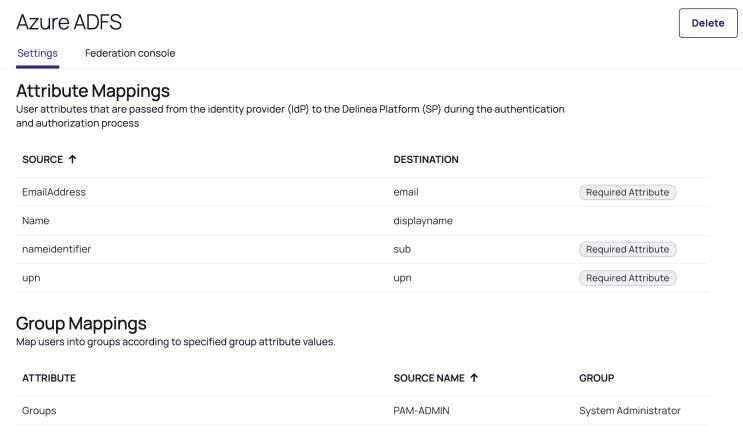The height and width of the screenshot is (440, 743).
Task: Click the displayname destination value
Action: coord(424,220)
